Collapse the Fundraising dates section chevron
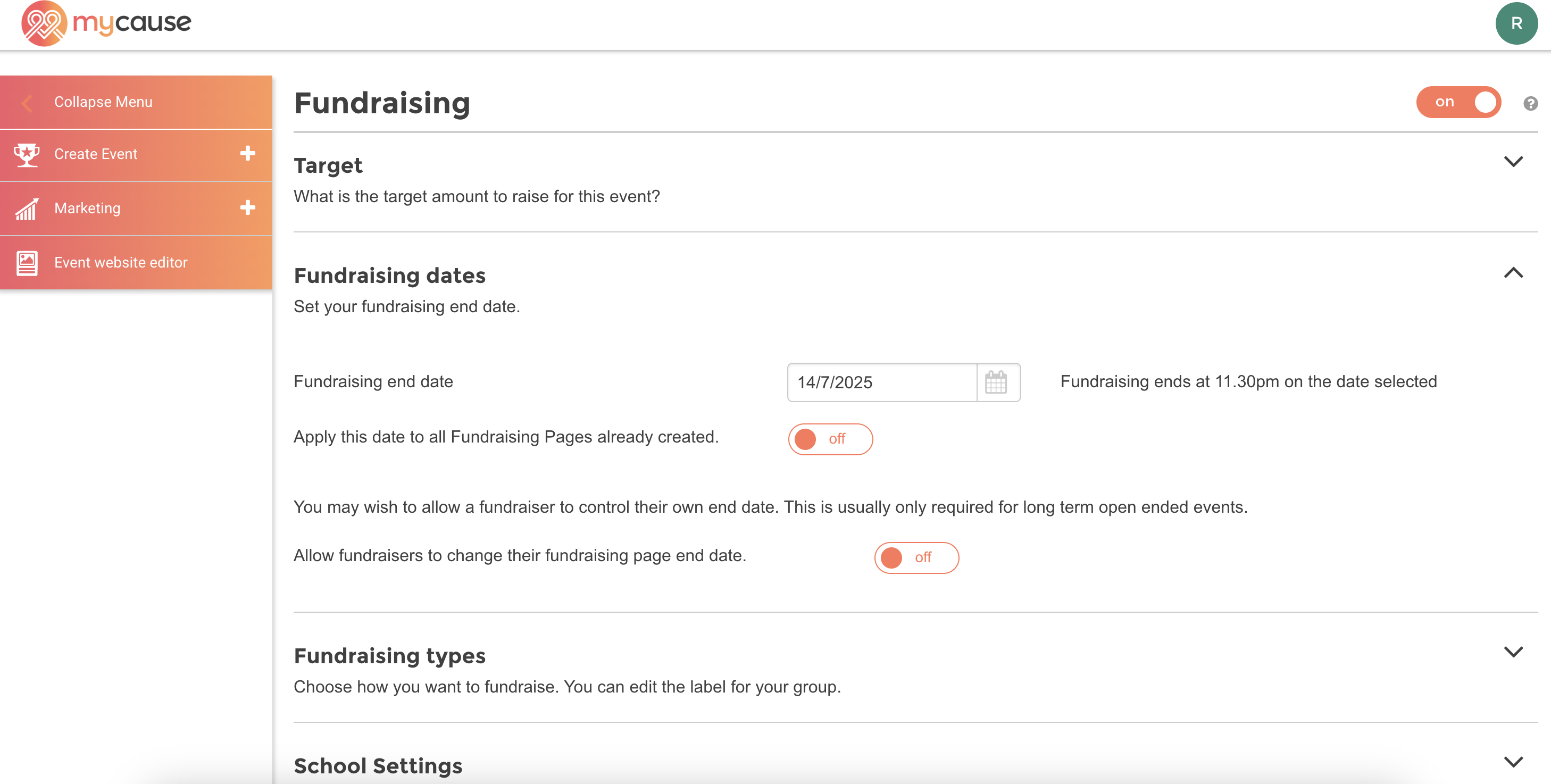The width and height of the screenshot is (1551, 784). (x=1513, y=272)
